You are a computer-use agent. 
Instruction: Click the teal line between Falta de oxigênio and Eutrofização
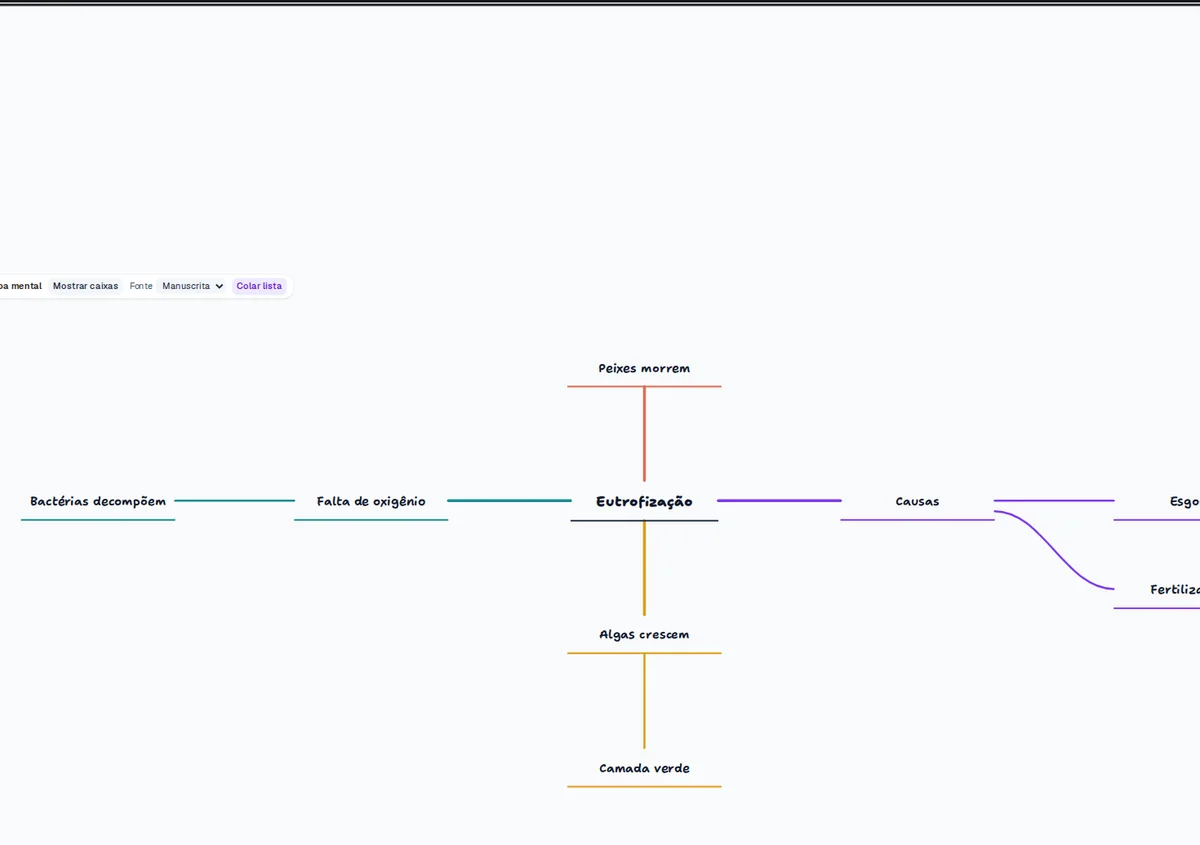509,500
